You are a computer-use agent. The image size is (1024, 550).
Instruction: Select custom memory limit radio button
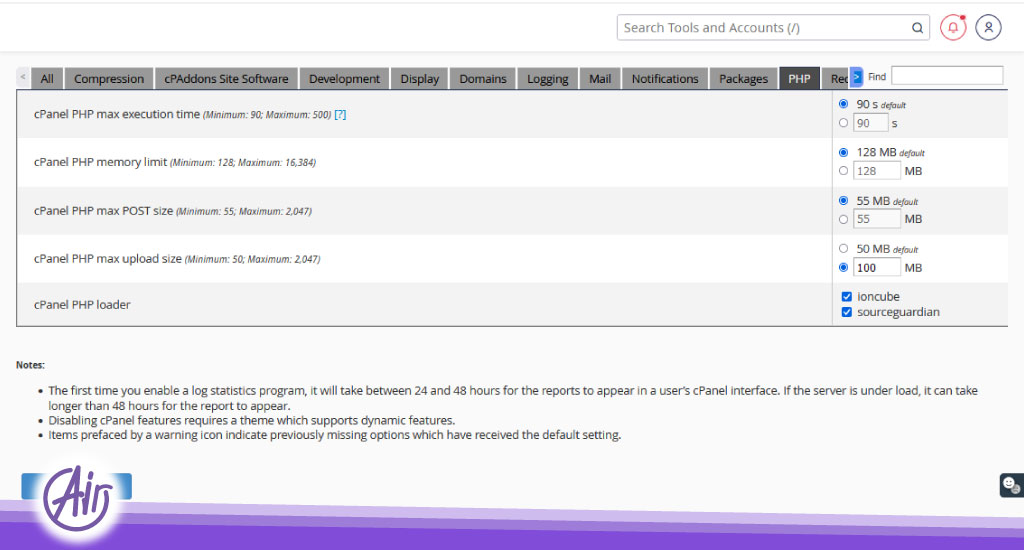click(843, 170)
